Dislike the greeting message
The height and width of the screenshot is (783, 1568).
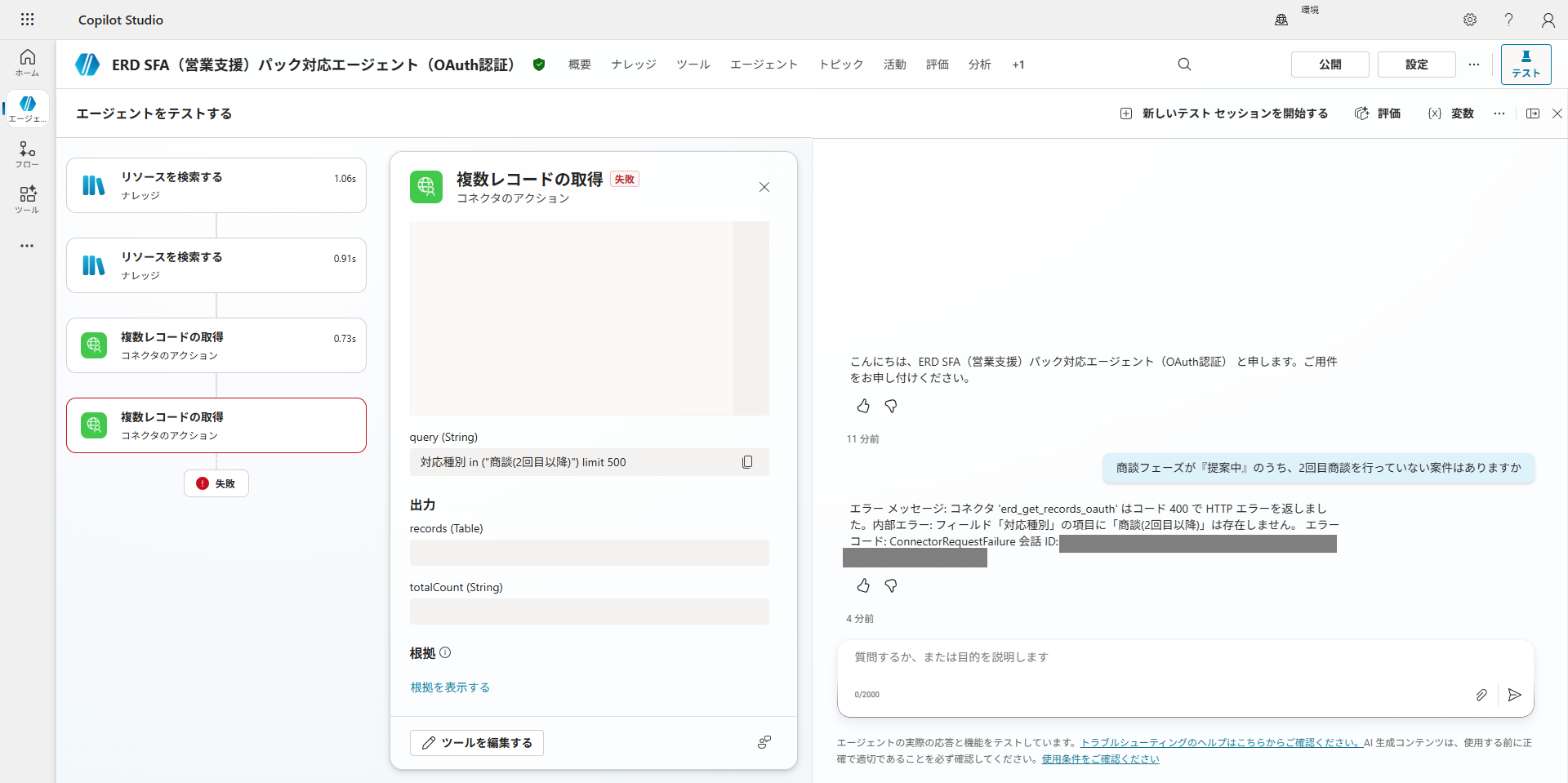[891, 406]
